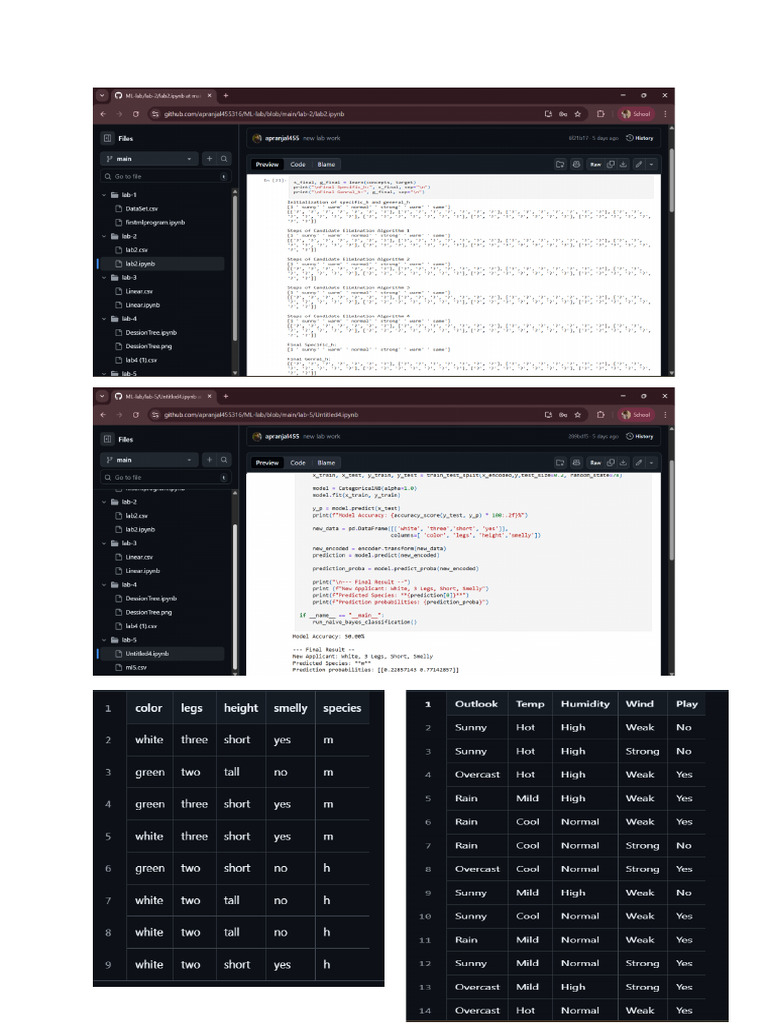Download raw file icon in bottom Untitled4 window
768x1024 pixels.
[x=623, y=462]
